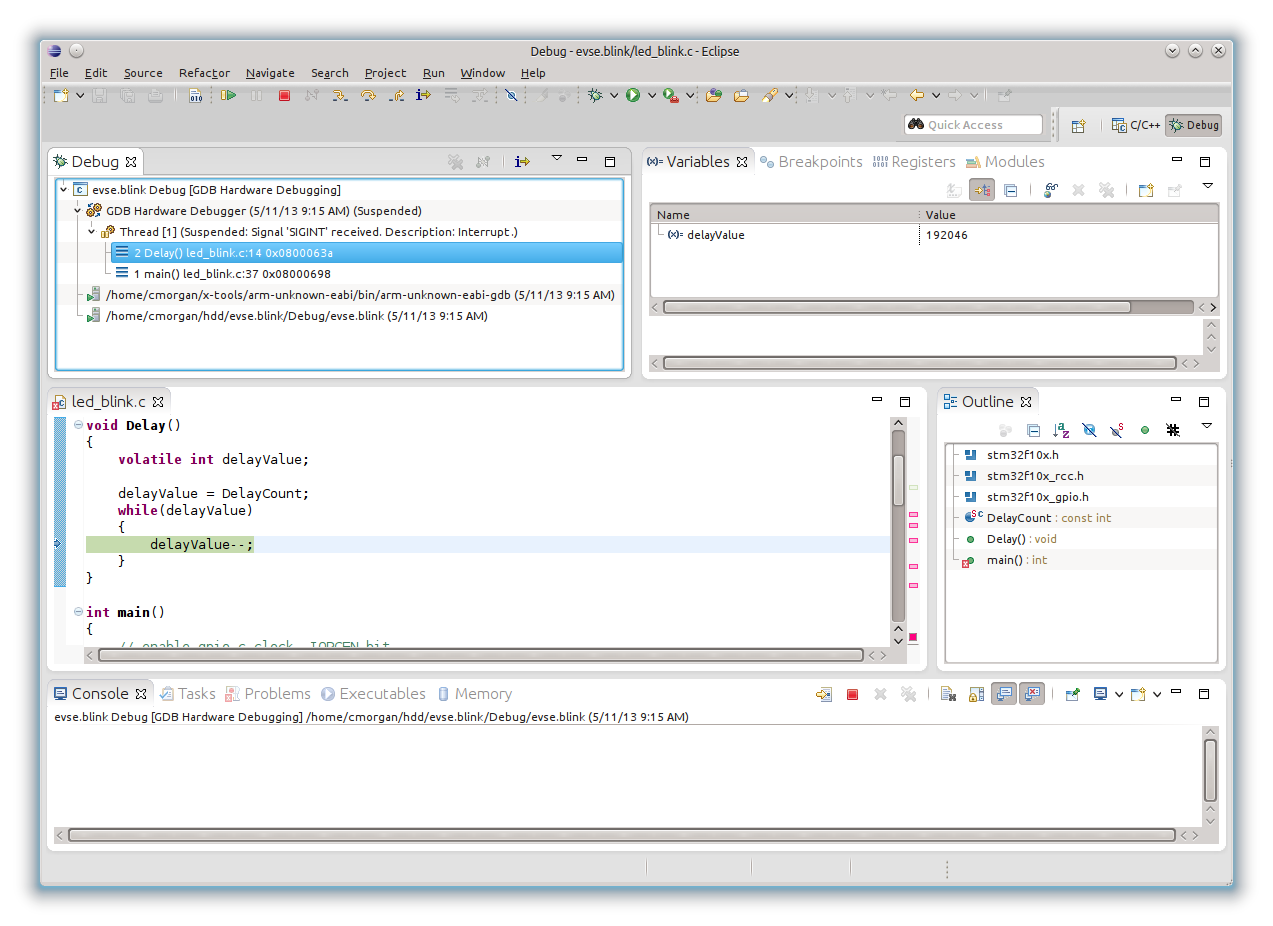Open the dropdown next to New file icon
Image resolution: width=1273 pixels, height=926 pixels.
pyautogui.click(x=80, y=95)
